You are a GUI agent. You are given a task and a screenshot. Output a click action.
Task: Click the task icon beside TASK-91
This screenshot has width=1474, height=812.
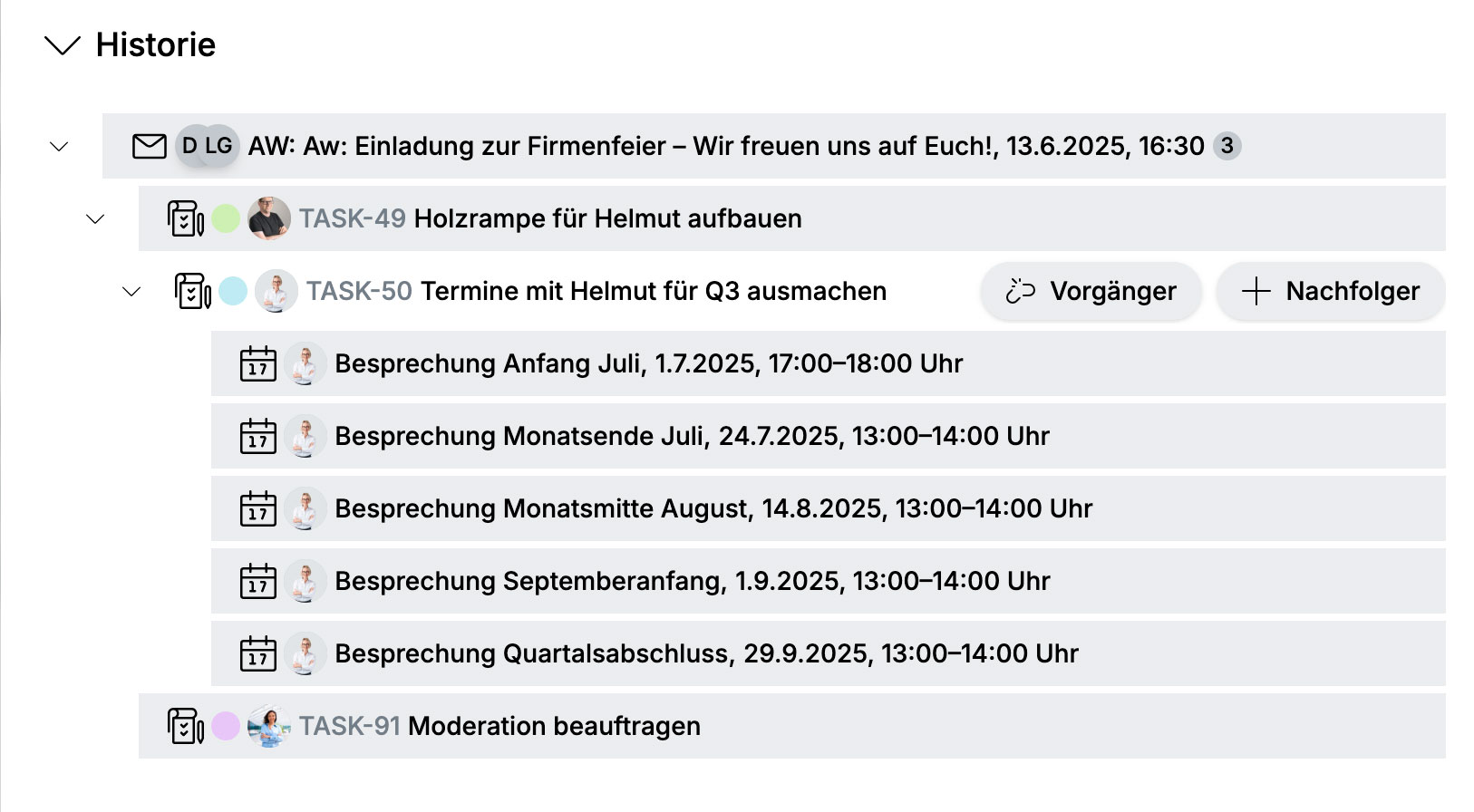(186, 726)
